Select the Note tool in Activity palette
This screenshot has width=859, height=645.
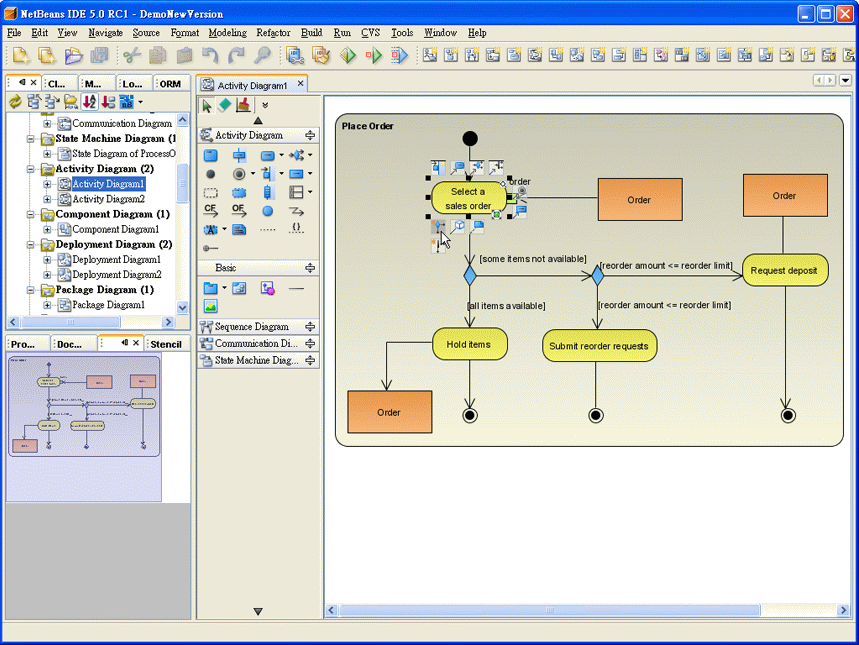point(239,230)
